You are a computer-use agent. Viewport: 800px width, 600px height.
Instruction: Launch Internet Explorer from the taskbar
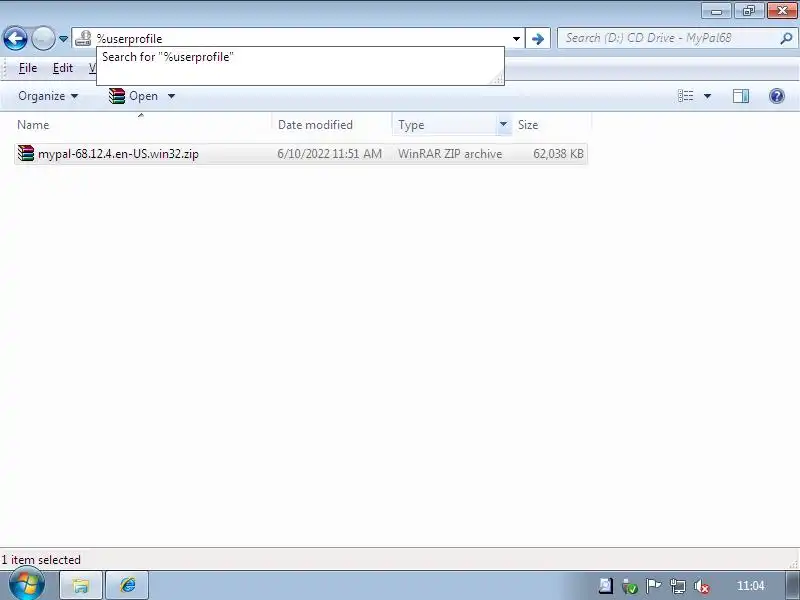127,585
